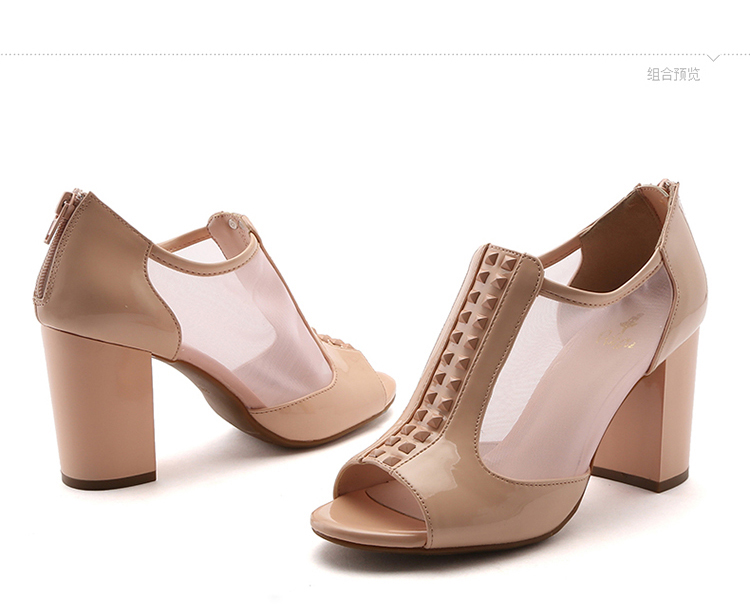This screenshot has width=750, height=612.
Task: Click the down chevron on the dotted divider
Action: coord(712,57)
